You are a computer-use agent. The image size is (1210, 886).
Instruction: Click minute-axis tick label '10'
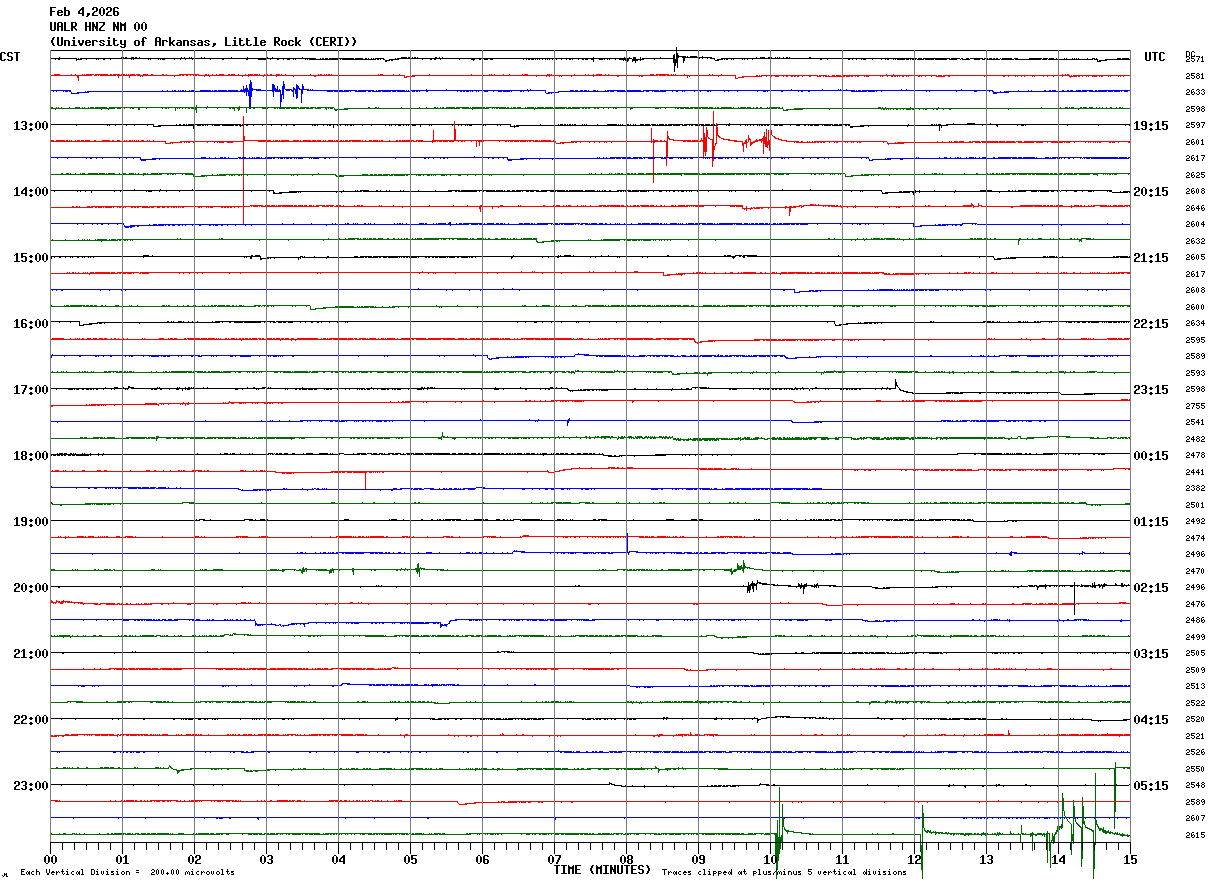point(770,859)
